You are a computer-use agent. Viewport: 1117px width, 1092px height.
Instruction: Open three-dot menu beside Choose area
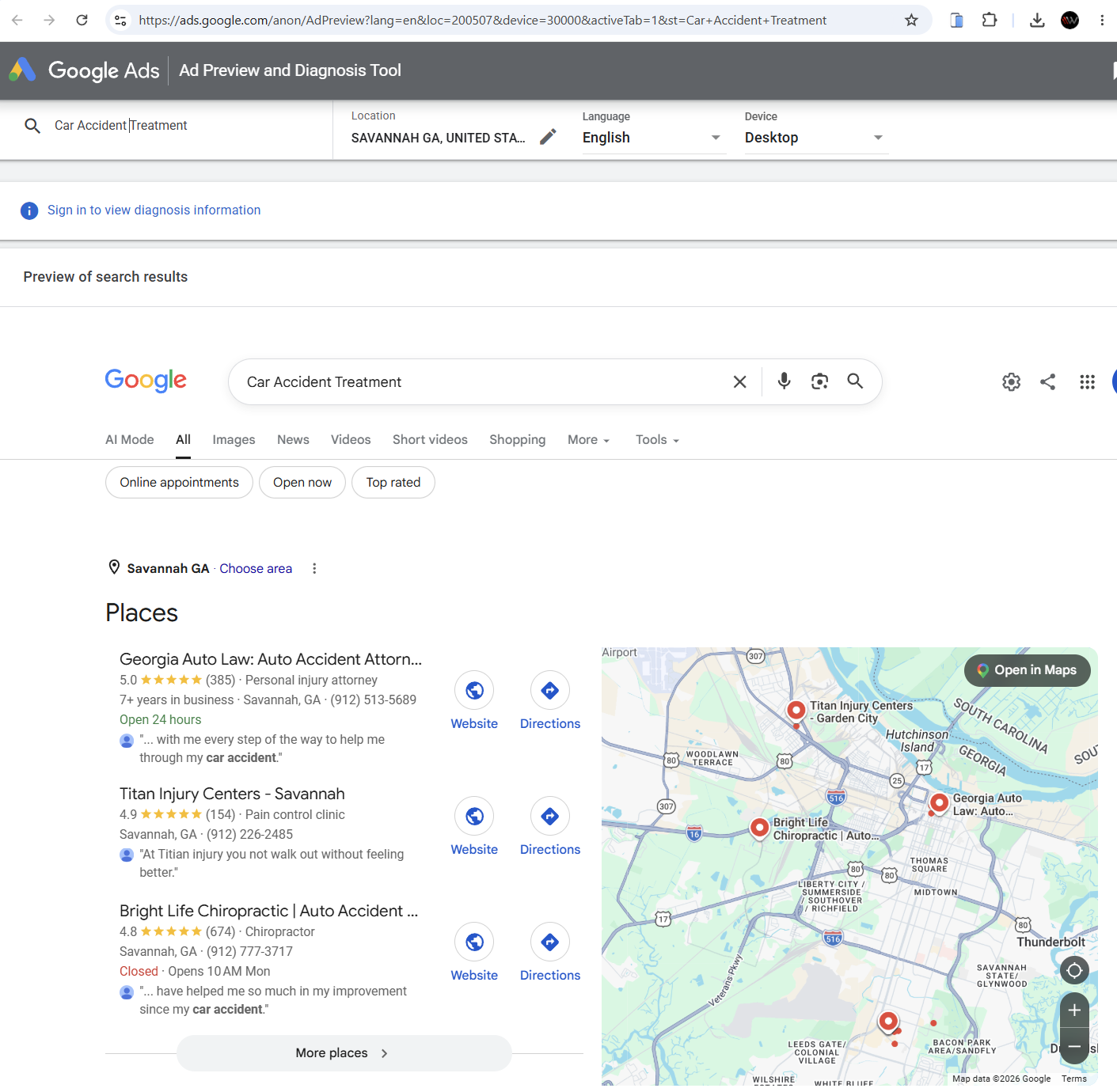(314, 568)
